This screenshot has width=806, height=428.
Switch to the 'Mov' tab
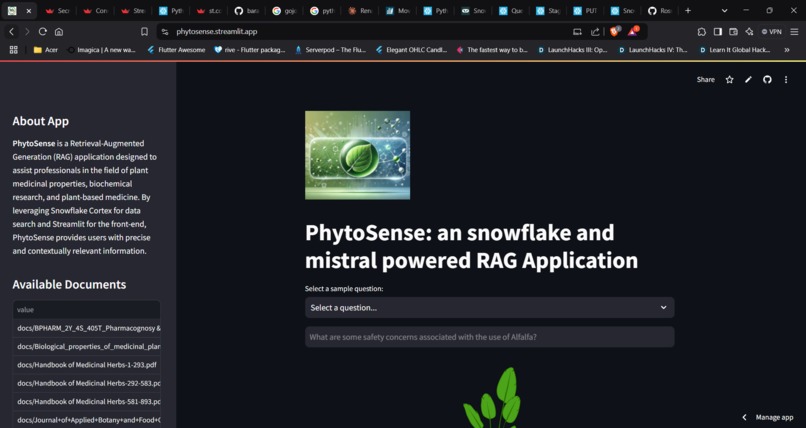tap(397, 11)
